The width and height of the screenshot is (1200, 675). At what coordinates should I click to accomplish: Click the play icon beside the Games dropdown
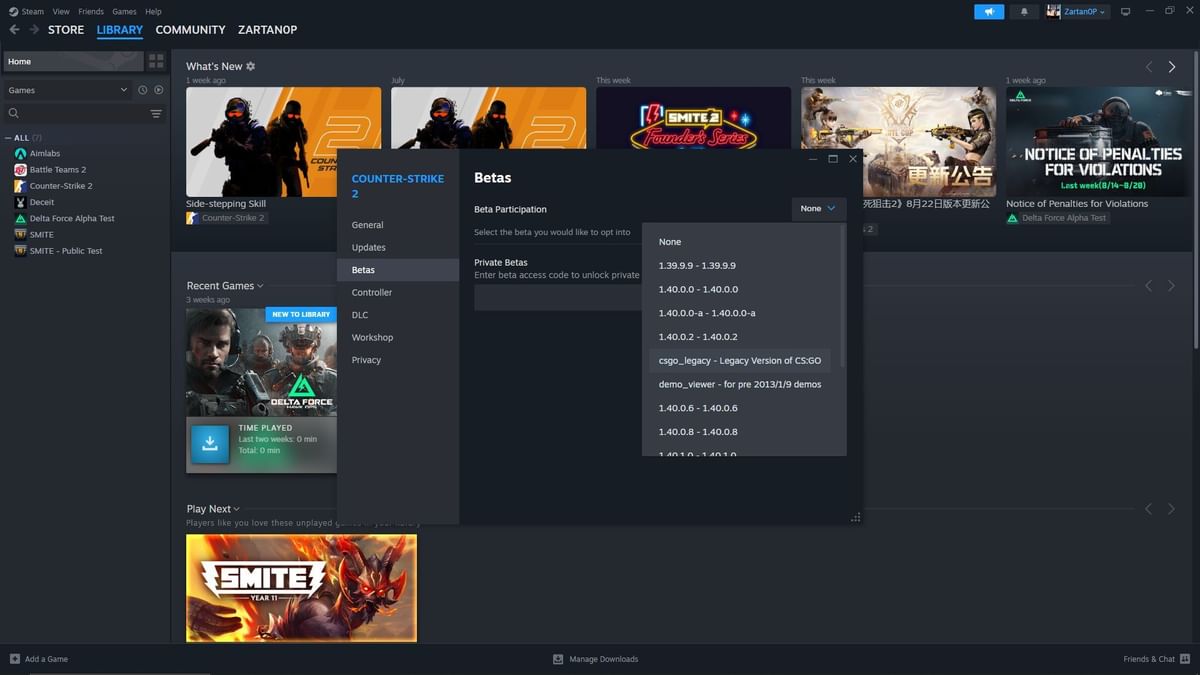(158, 89)
